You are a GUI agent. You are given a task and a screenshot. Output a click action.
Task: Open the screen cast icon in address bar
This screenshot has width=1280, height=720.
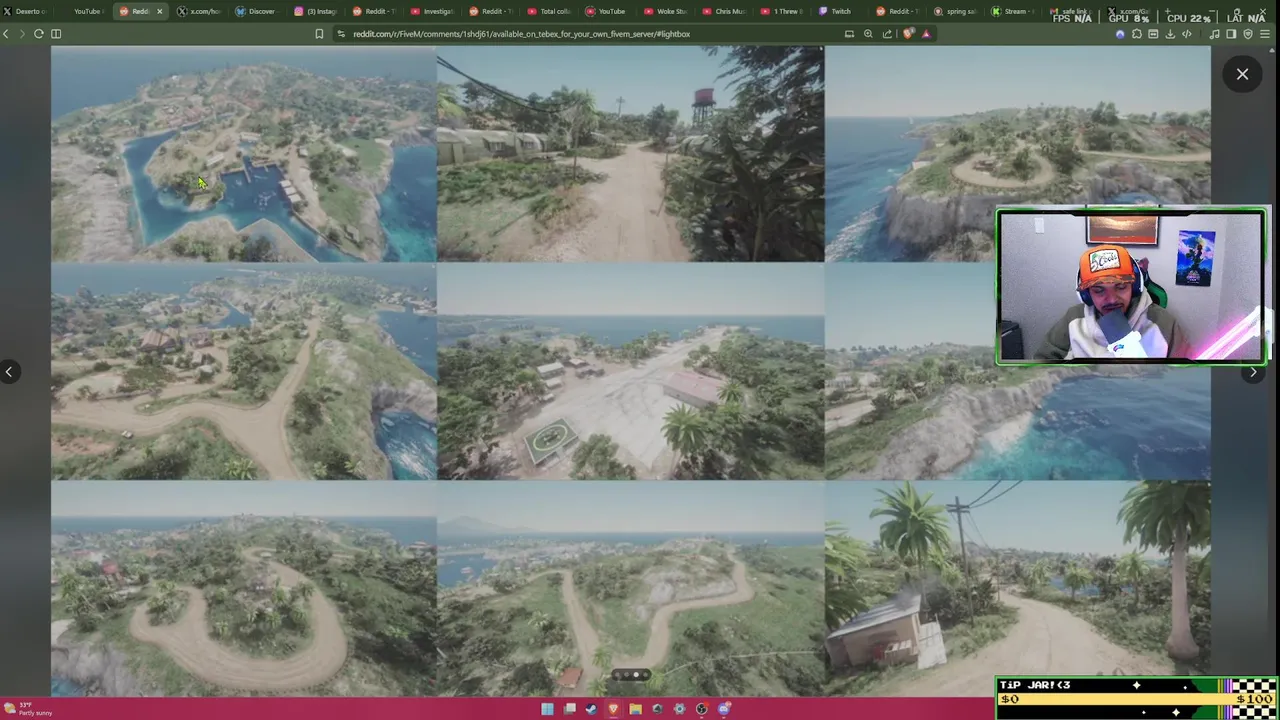(x=849, y=34)
